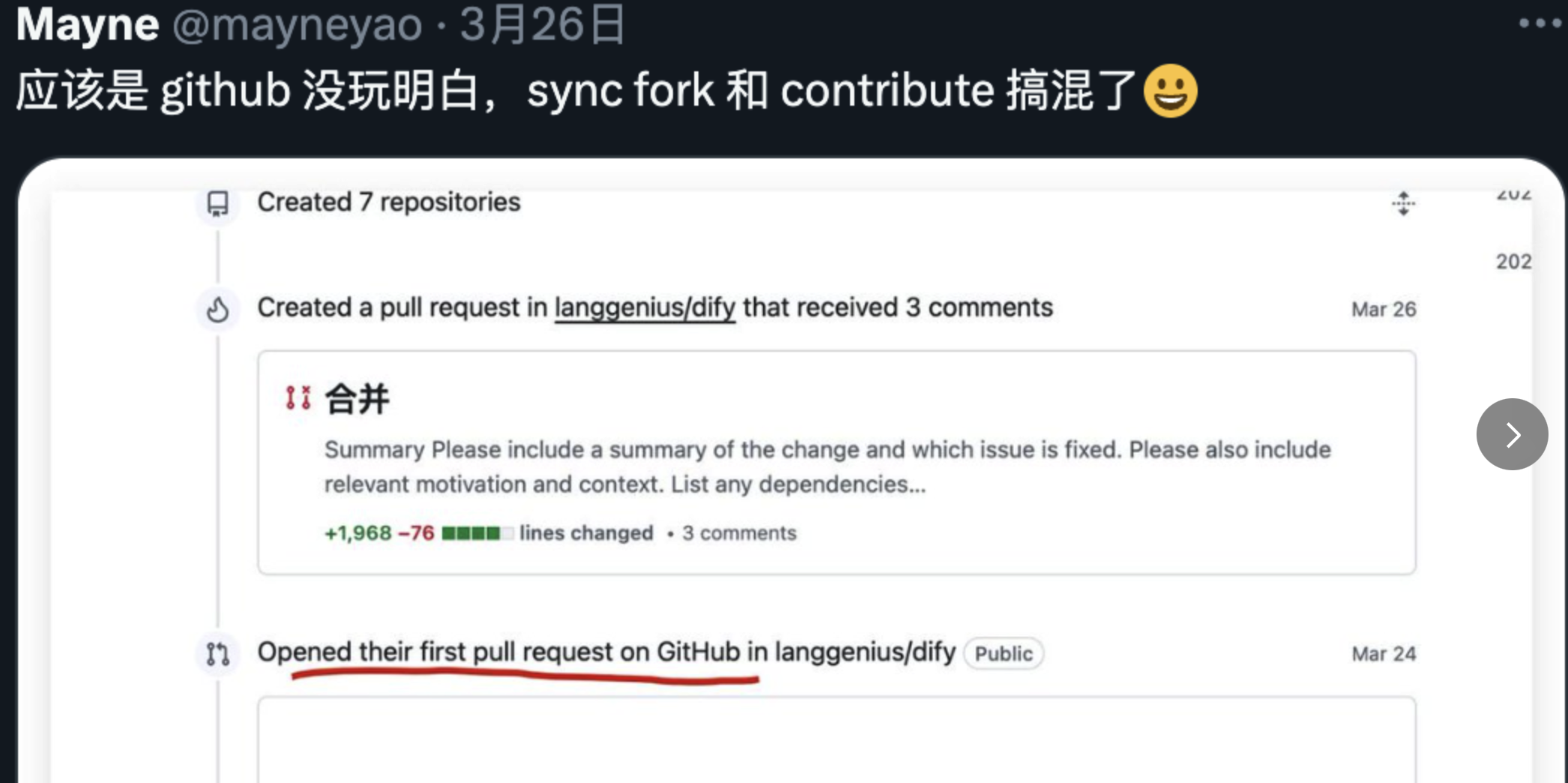
Task: Open Mayne's profile from the display name
Action: 88,25
